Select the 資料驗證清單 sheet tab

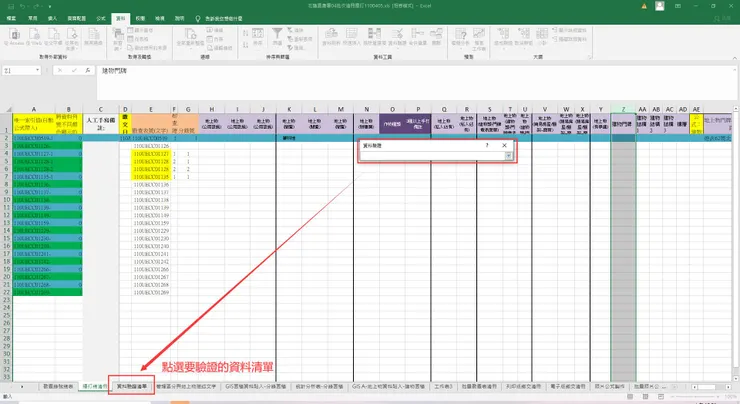132,386
